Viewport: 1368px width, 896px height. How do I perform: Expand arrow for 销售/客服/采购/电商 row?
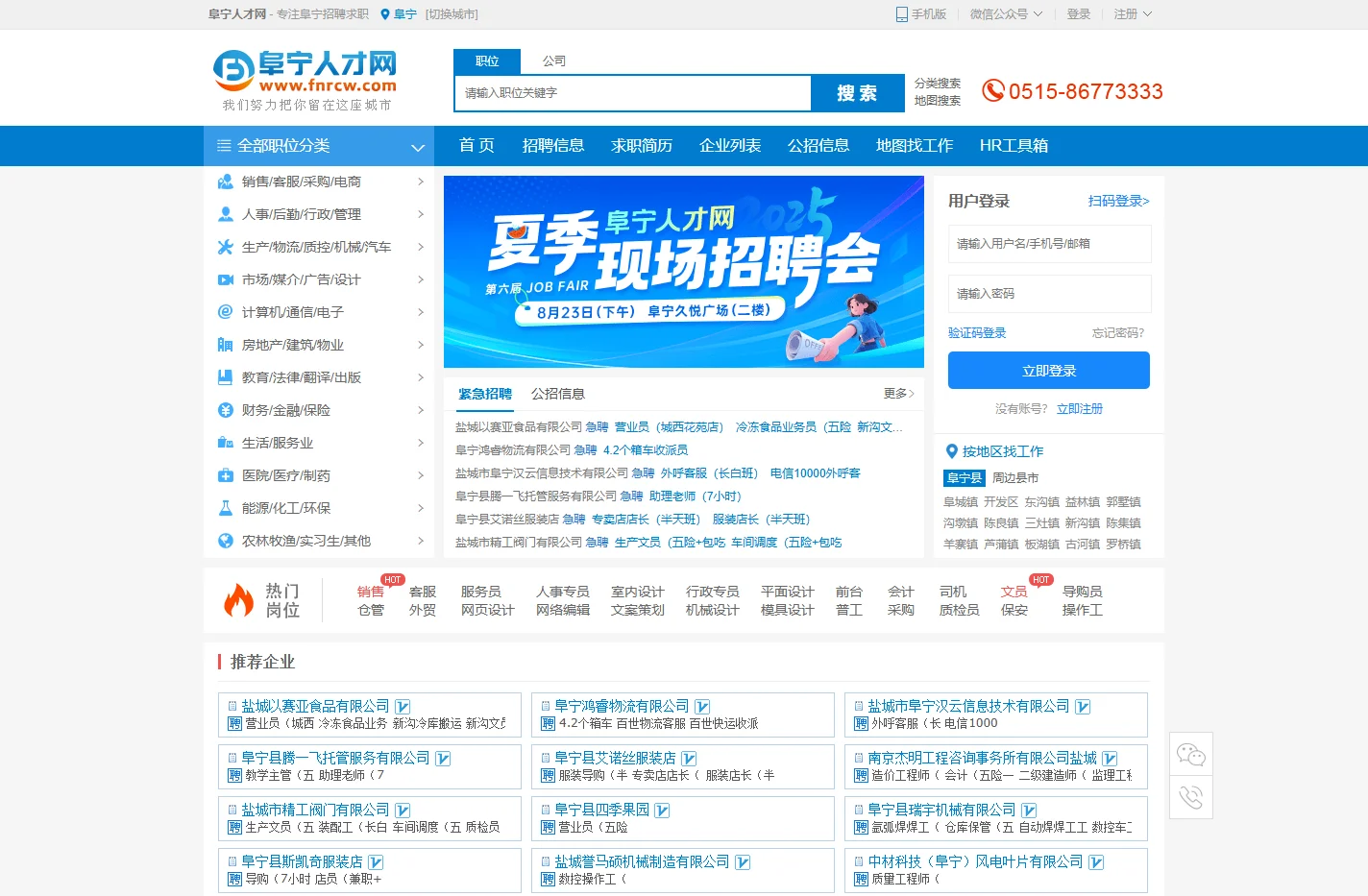coord(421,182)
